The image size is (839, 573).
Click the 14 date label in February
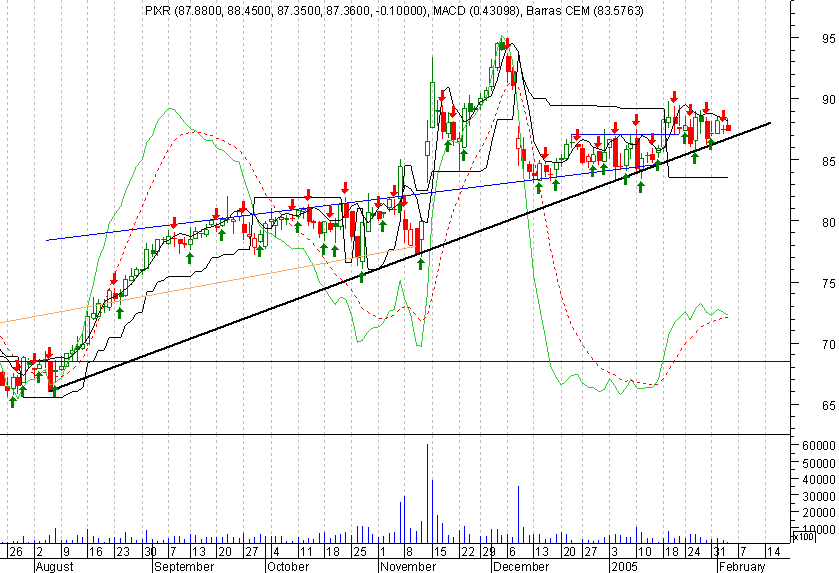click(773, 552)
